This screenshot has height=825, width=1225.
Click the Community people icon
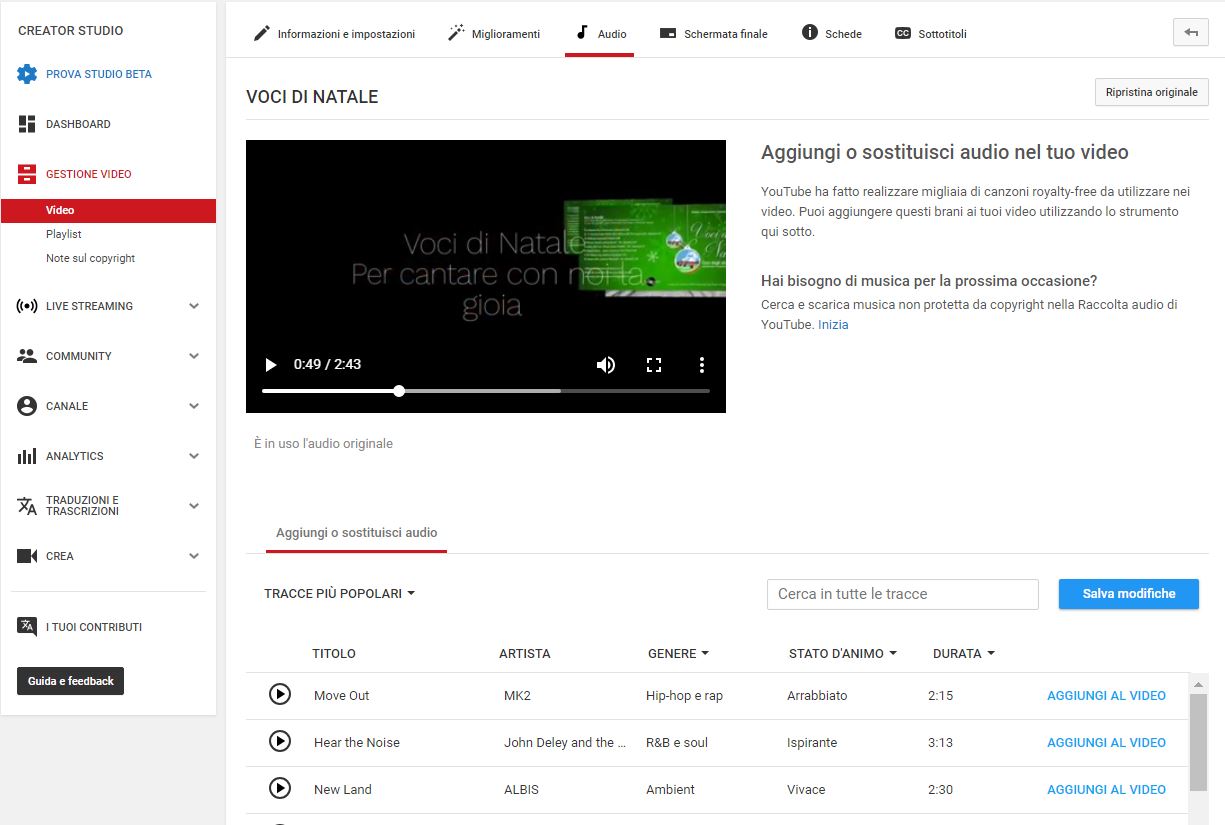pyautogui.click(x=27, y=356)
